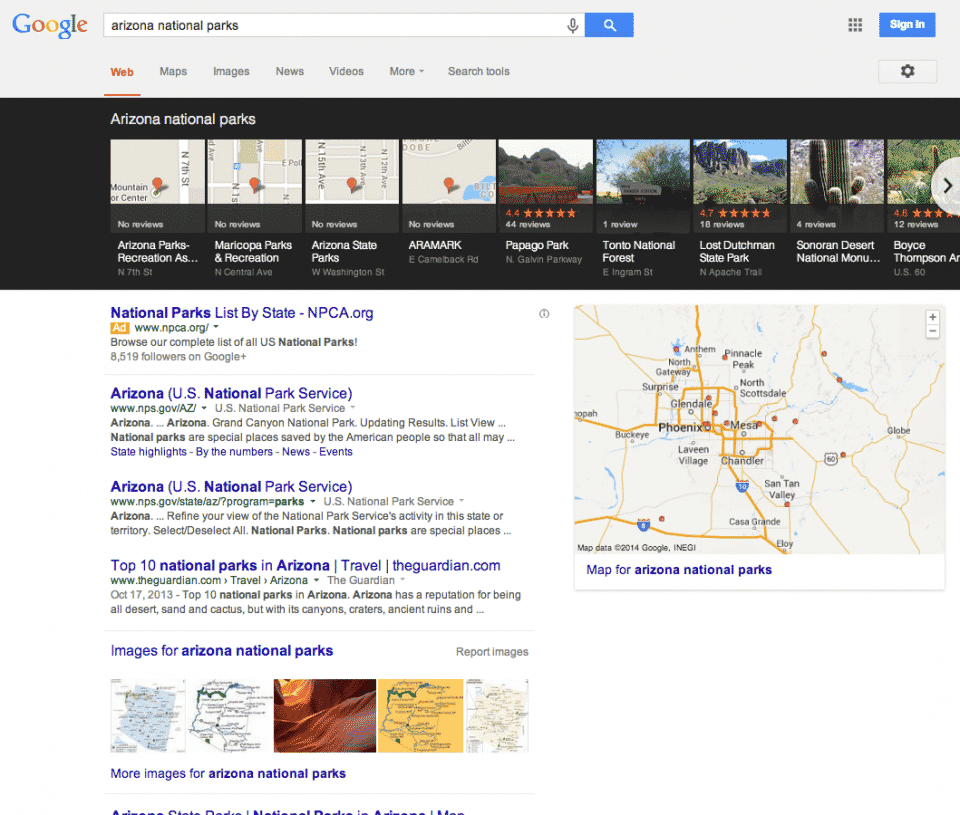Select Tonto National Forest carousel card

click(642, 208)
